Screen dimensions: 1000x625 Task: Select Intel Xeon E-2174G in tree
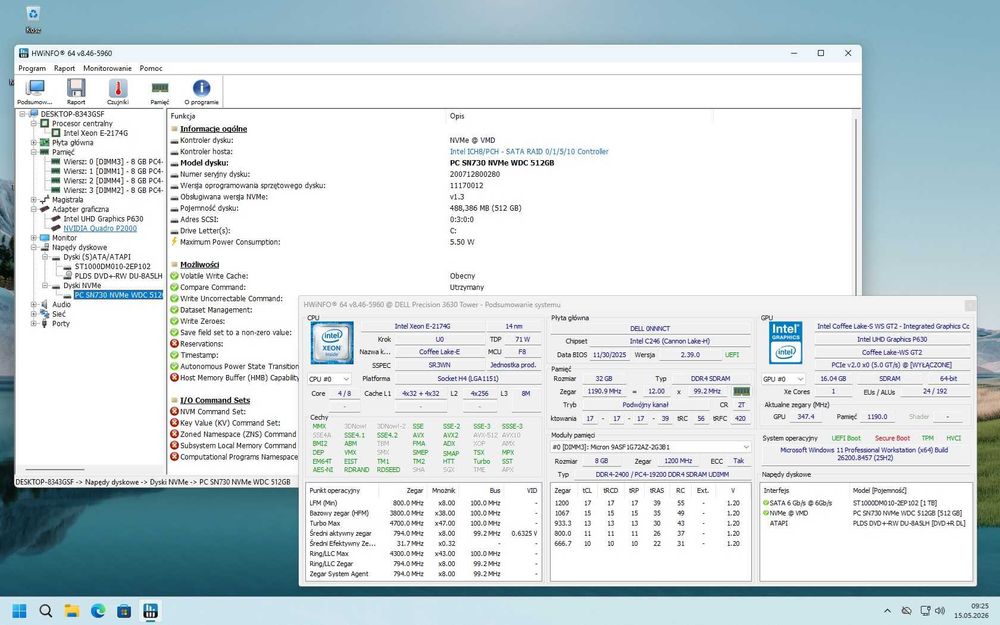(x=96, y=133)
